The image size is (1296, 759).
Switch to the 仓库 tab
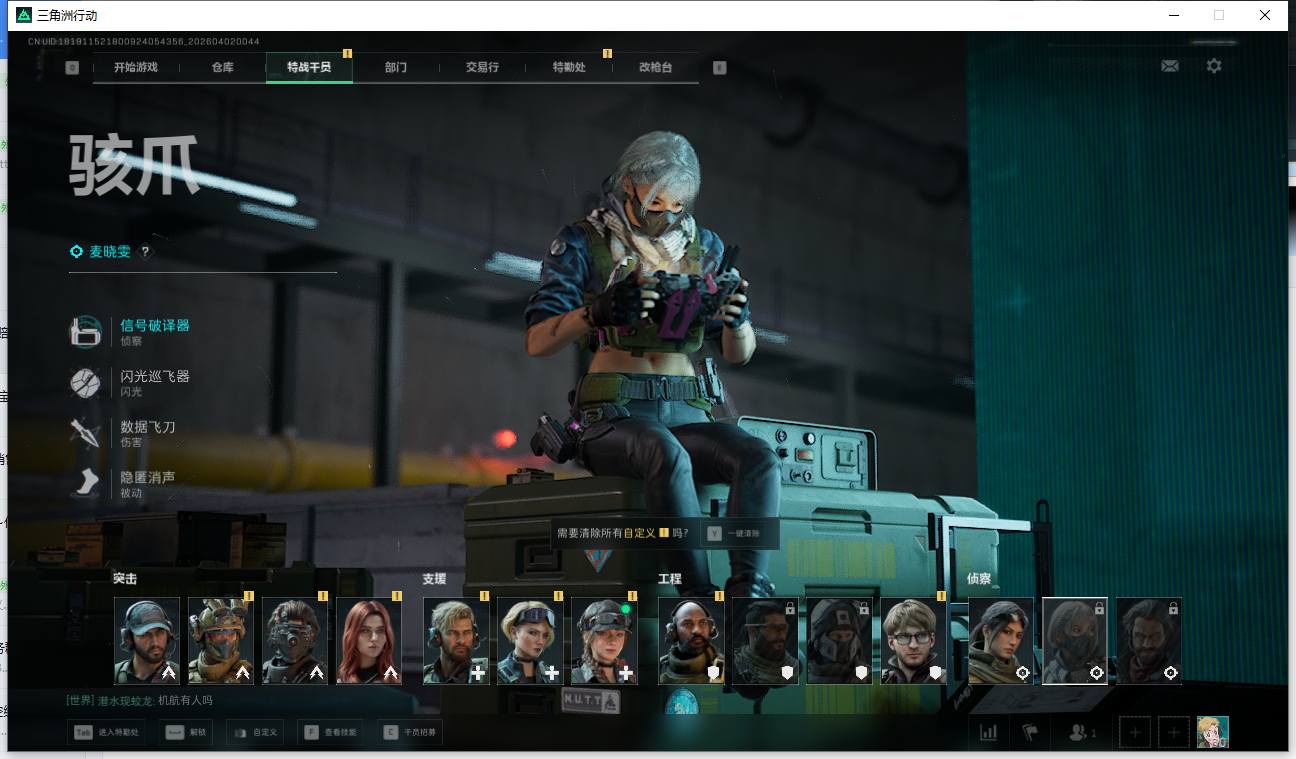point(222,68)
